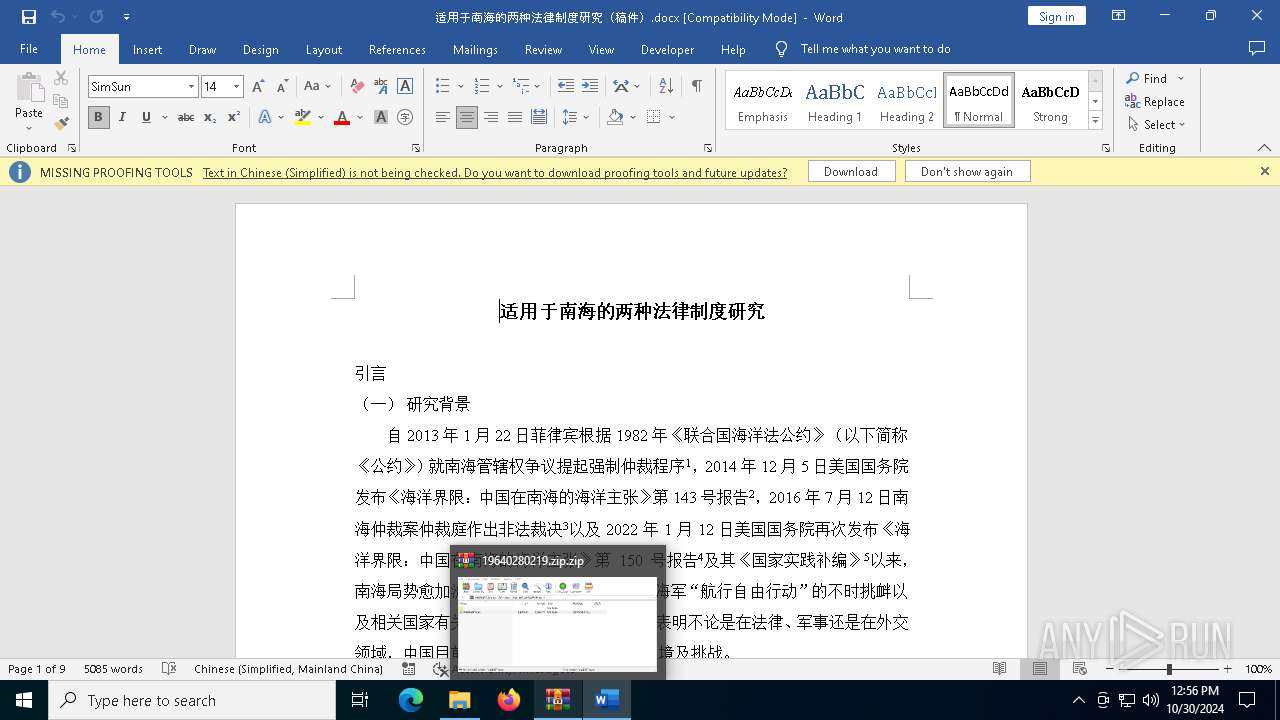Image resolution: width=1280 pixels, height=720 pixels.
Task: Click Sign in button
Action: [1056, 16]
